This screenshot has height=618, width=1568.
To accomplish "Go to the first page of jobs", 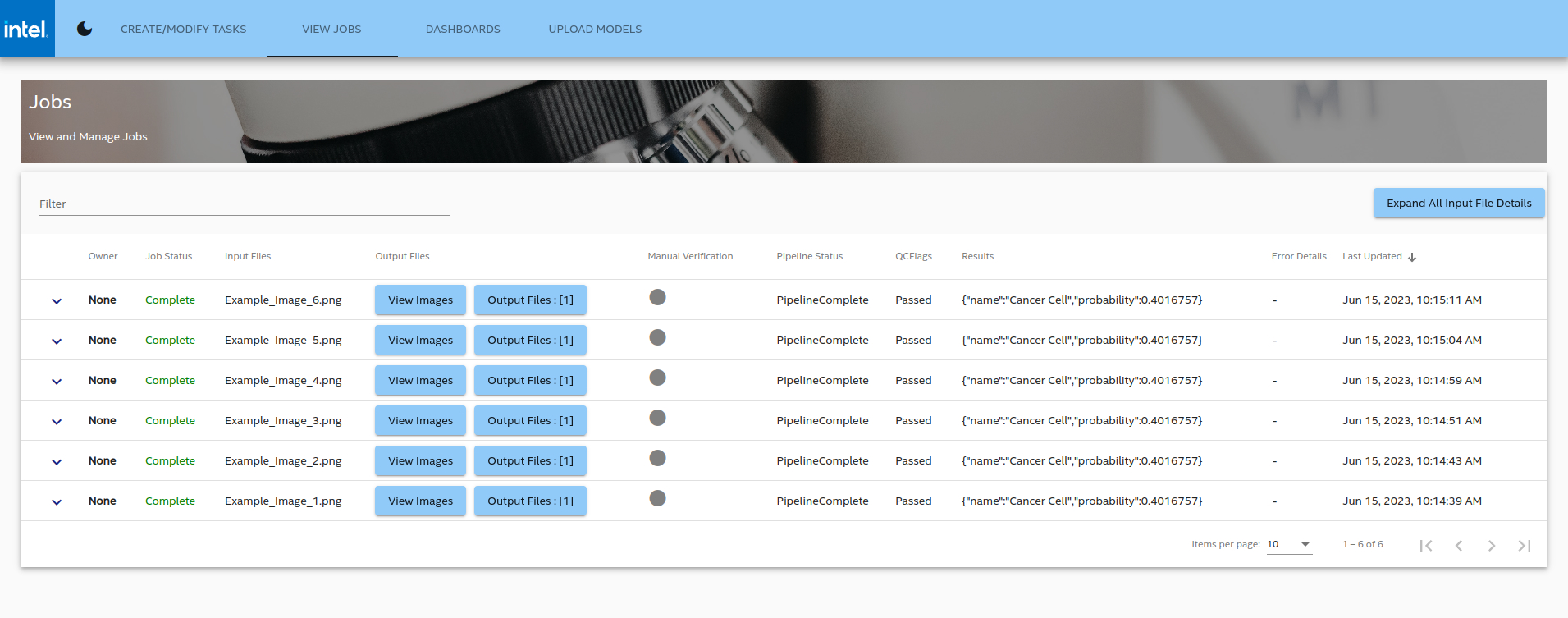I will pos(1426,546).
